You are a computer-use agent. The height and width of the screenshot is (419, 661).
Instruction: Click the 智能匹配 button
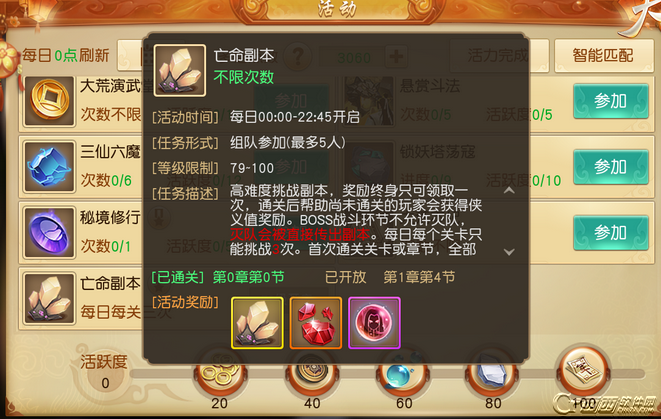tap(603, 56)
